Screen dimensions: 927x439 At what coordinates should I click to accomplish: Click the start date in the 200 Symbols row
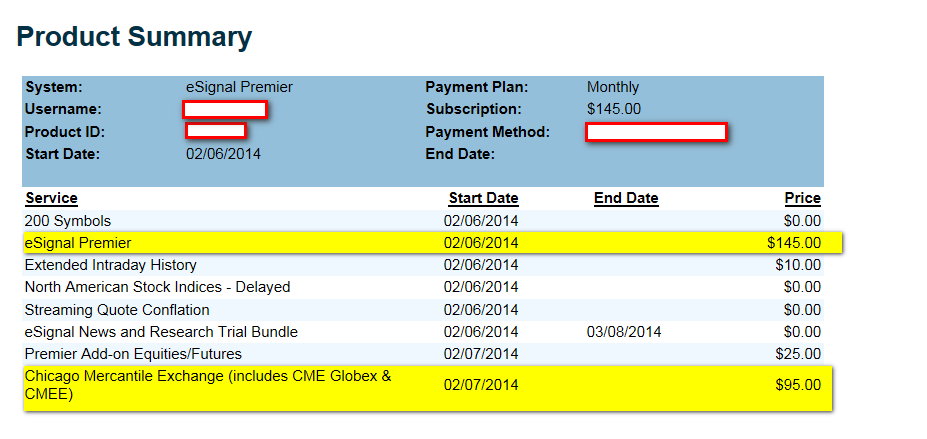pos(481,221)
